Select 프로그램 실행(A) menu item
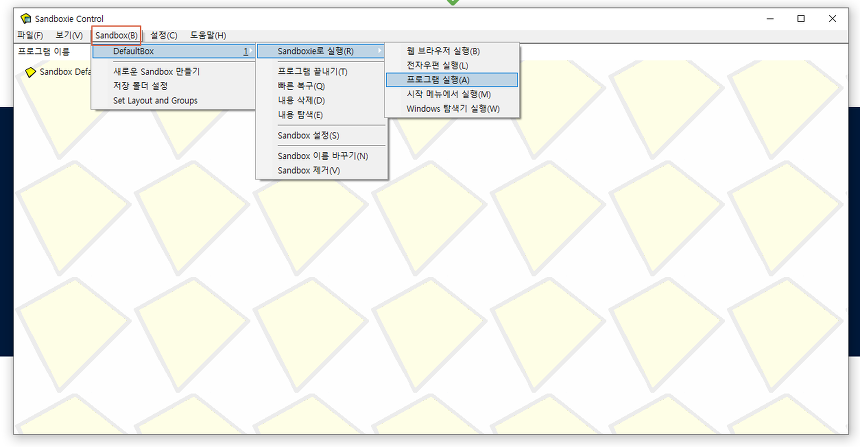The height and width of the screenshot is (447, 860). coord(438,79)
